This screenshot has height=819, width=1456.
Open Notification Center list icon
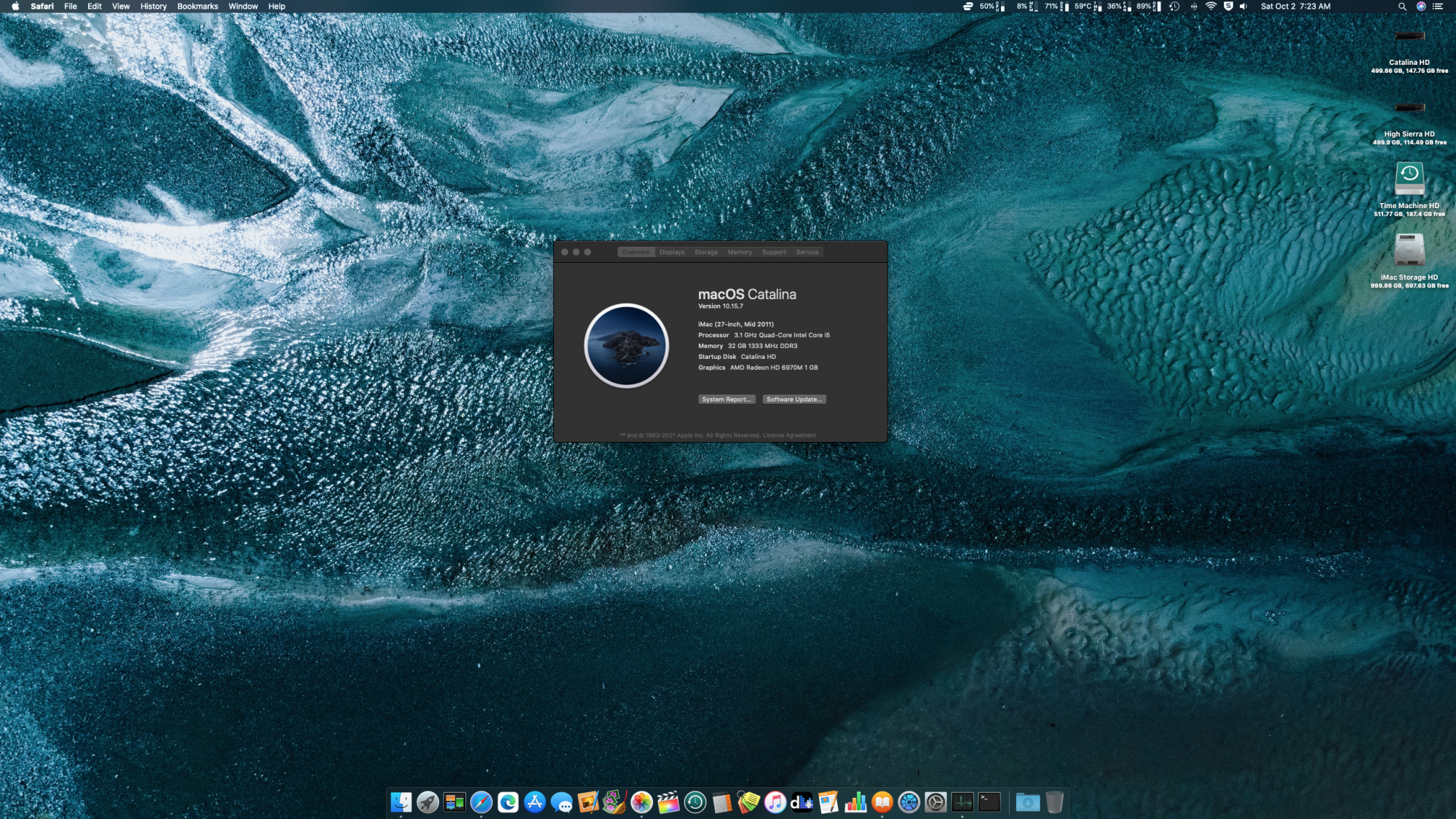coord(1438,7)
